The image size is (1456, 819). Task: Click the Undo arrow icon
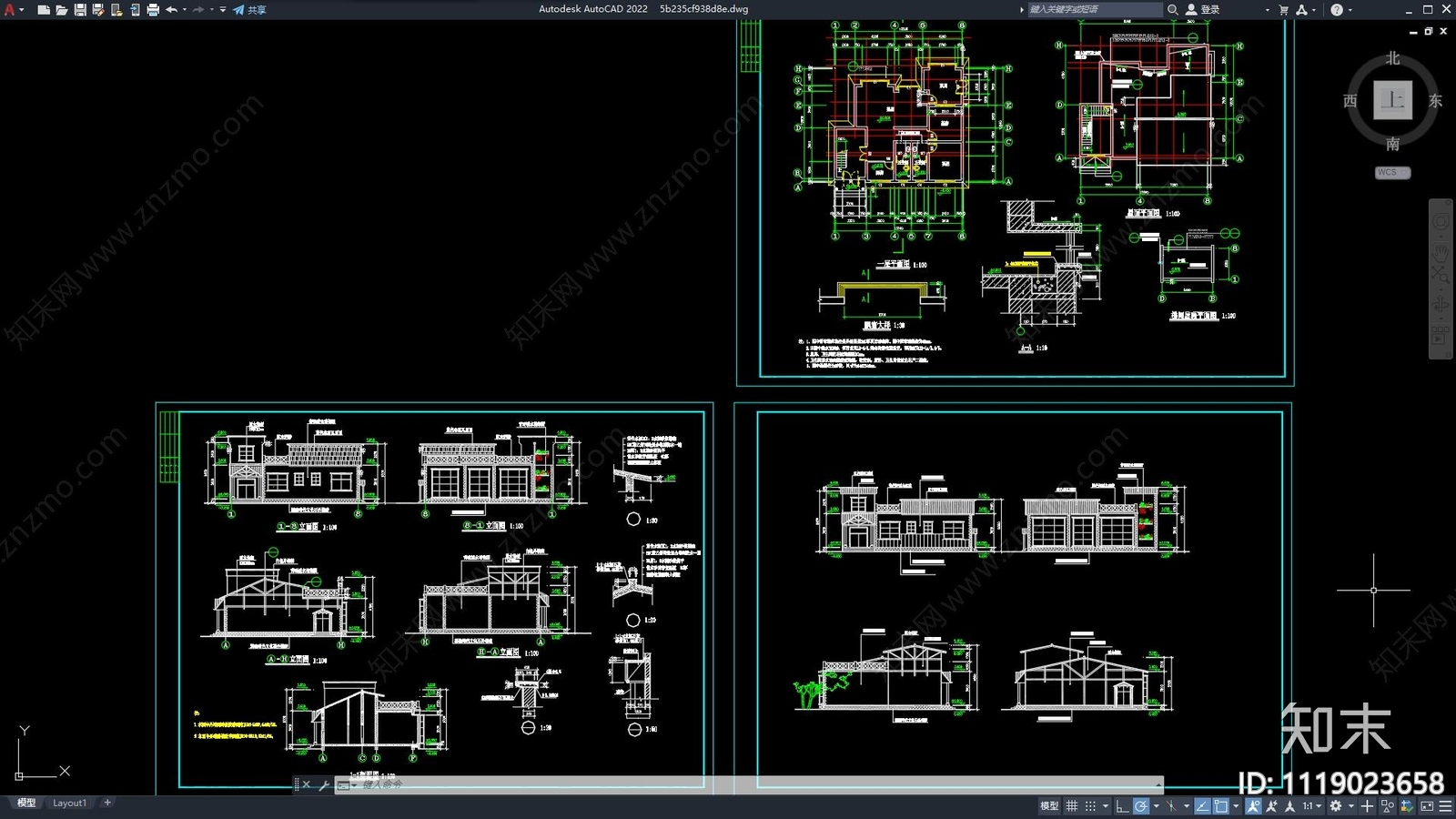(171, 9)
